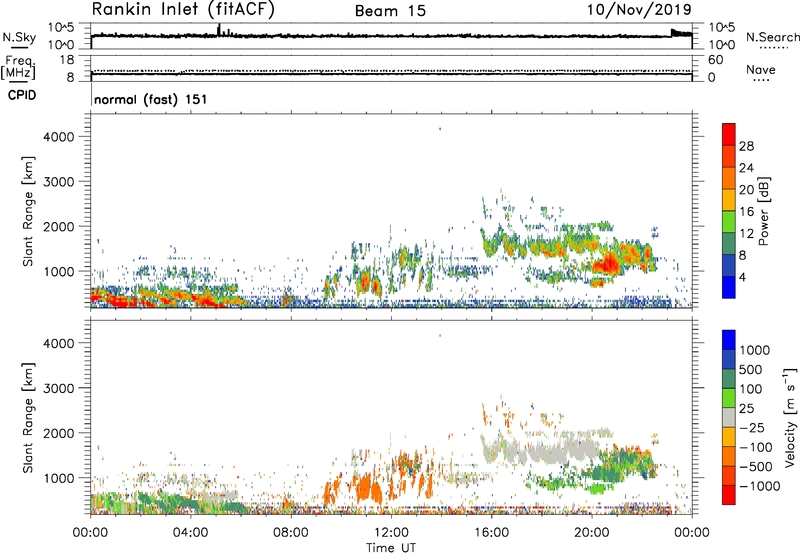800x554 pixels.
Task: Pick the red bottom segment of Velocity colorbar
Action: [x=729, y=495]
